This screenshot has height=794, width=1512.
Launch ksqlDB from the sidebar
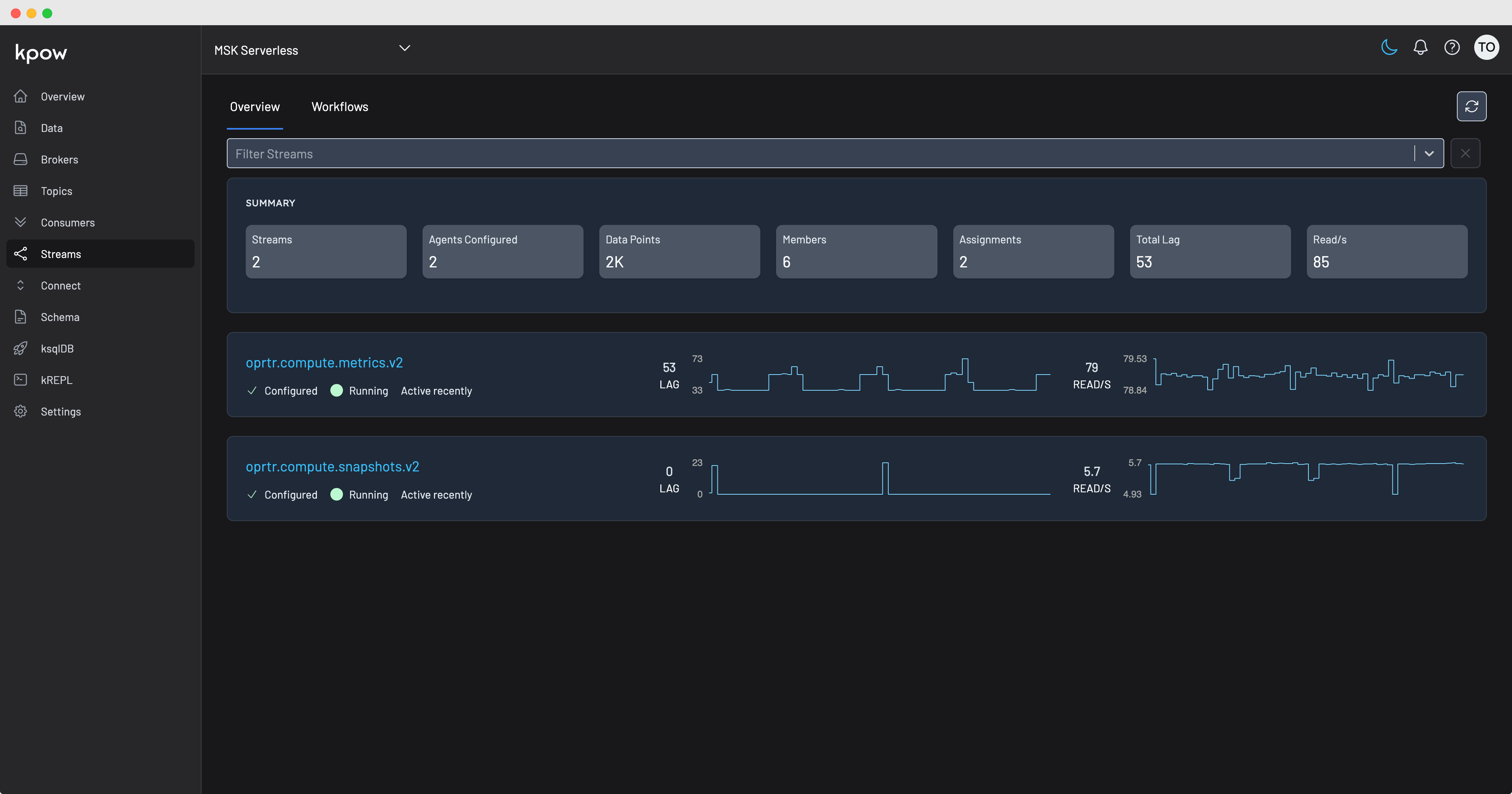[20, 348]
